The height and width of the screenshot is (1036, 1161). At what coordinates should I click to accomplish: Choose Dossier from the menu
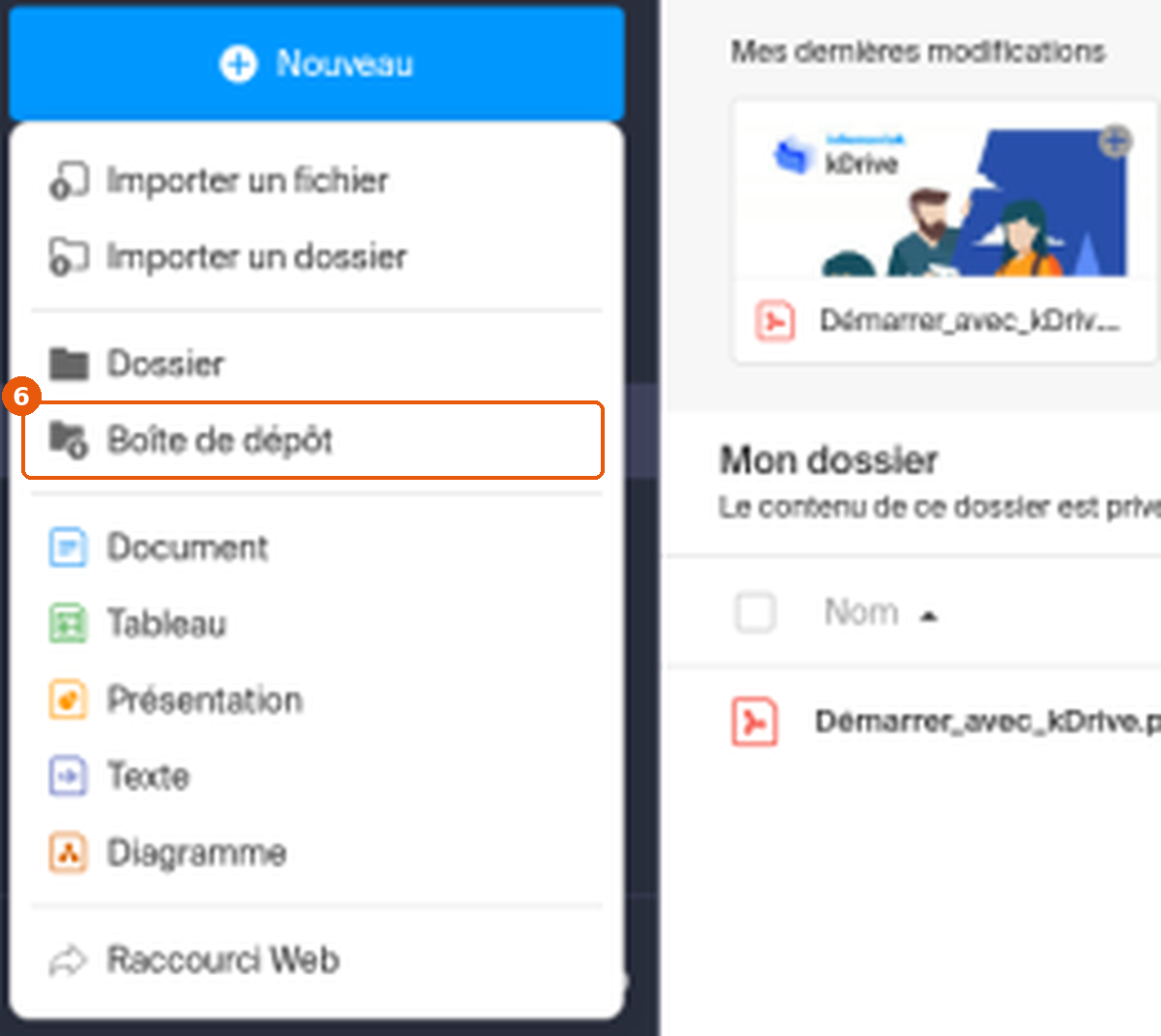point(316,364)
